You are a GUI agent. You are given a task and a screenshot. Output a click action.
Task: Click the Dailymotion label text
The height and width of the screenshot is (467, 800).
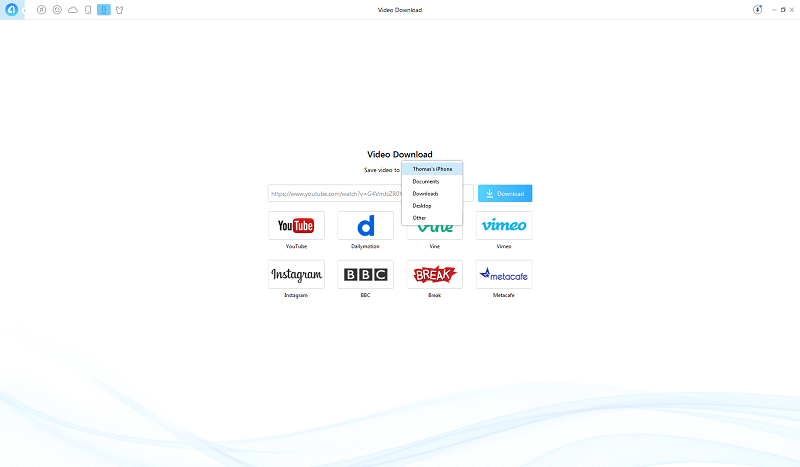click(365, 247)
